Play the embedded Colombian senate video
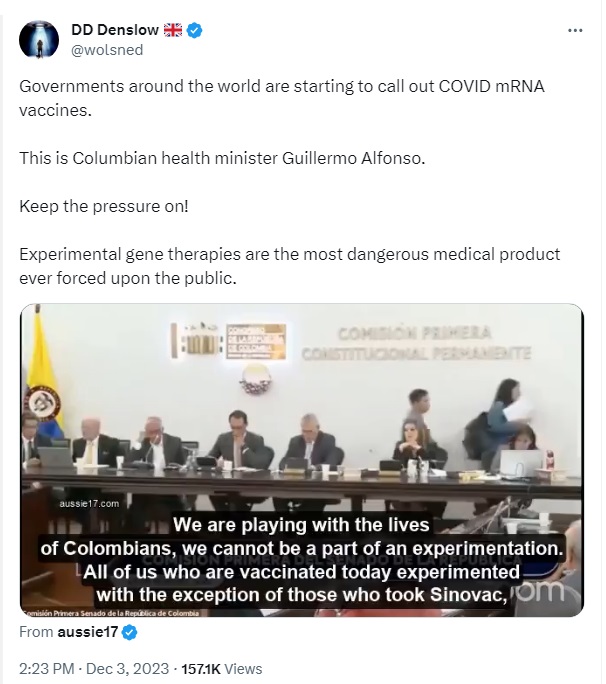This screenshot has width=606, height=684. pos(302,460)
